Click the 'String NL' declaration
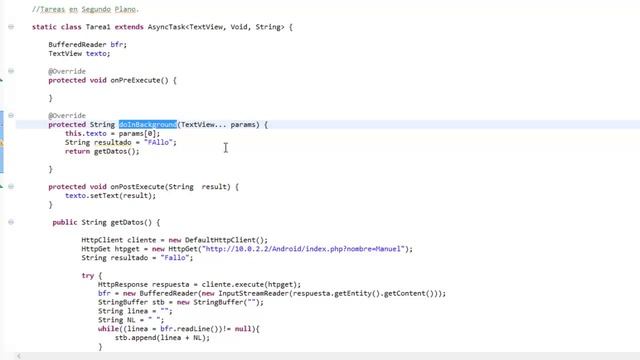The height and width of the screenshot is (360, 640). [x=116, y=320]
